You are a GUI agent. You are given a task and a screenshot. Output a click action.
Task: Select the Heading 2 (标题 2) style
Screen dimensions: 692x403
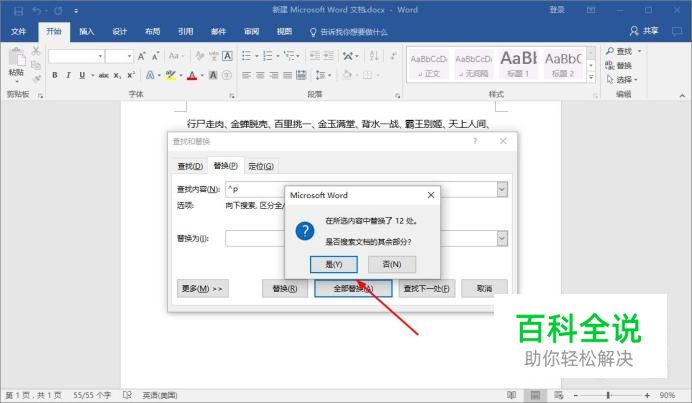pyautogui.click(x=563, y=65)
